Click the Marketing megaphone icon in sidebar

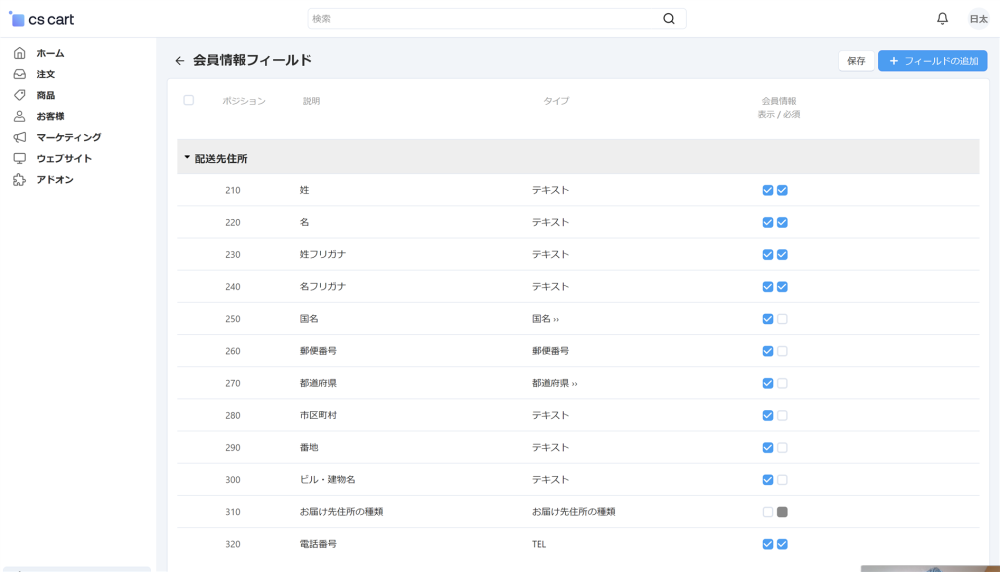[x=19, y=137]
